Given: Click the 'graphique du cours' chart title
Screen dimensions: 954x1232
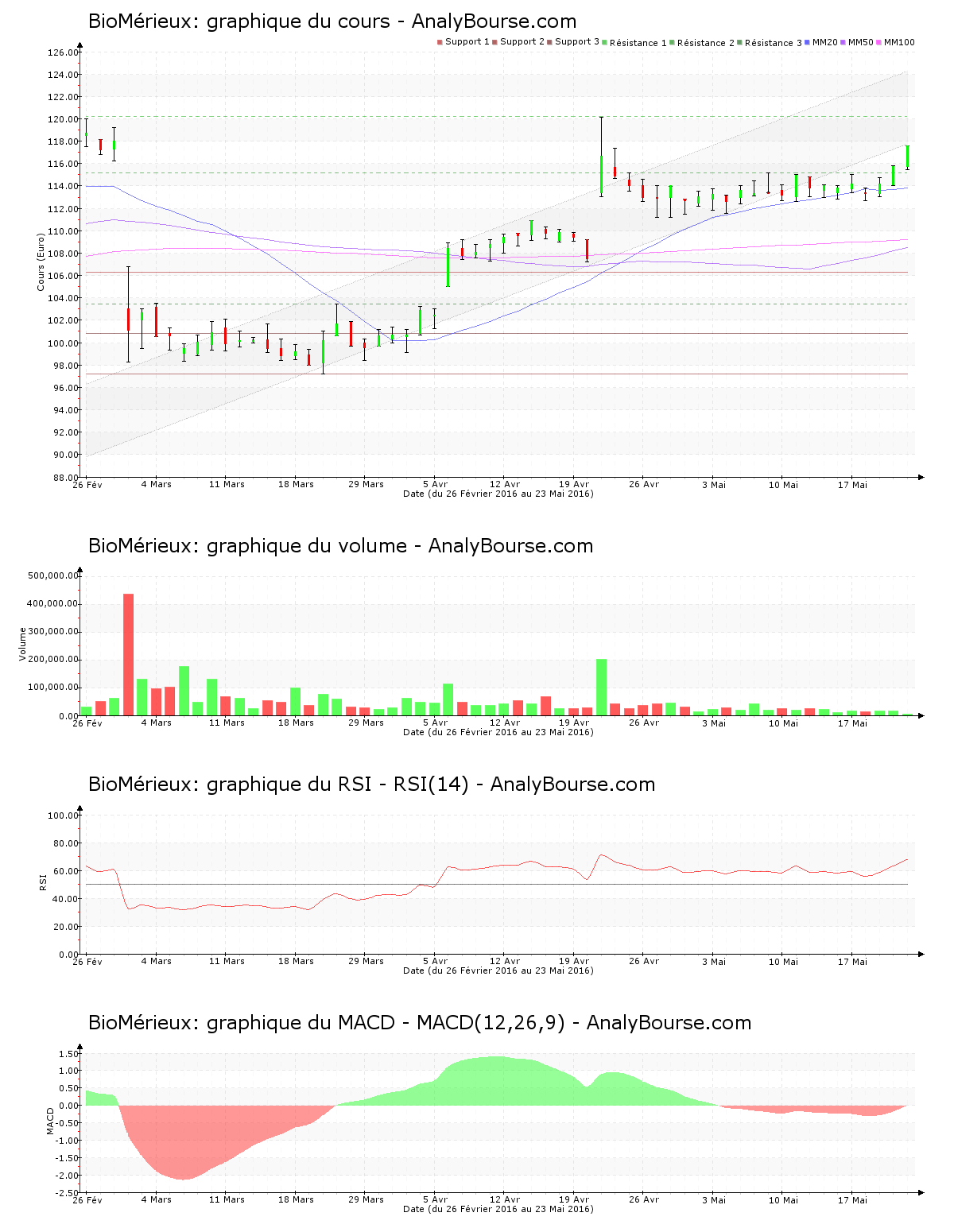Looking at the screenshot, I should click(332, 21).
